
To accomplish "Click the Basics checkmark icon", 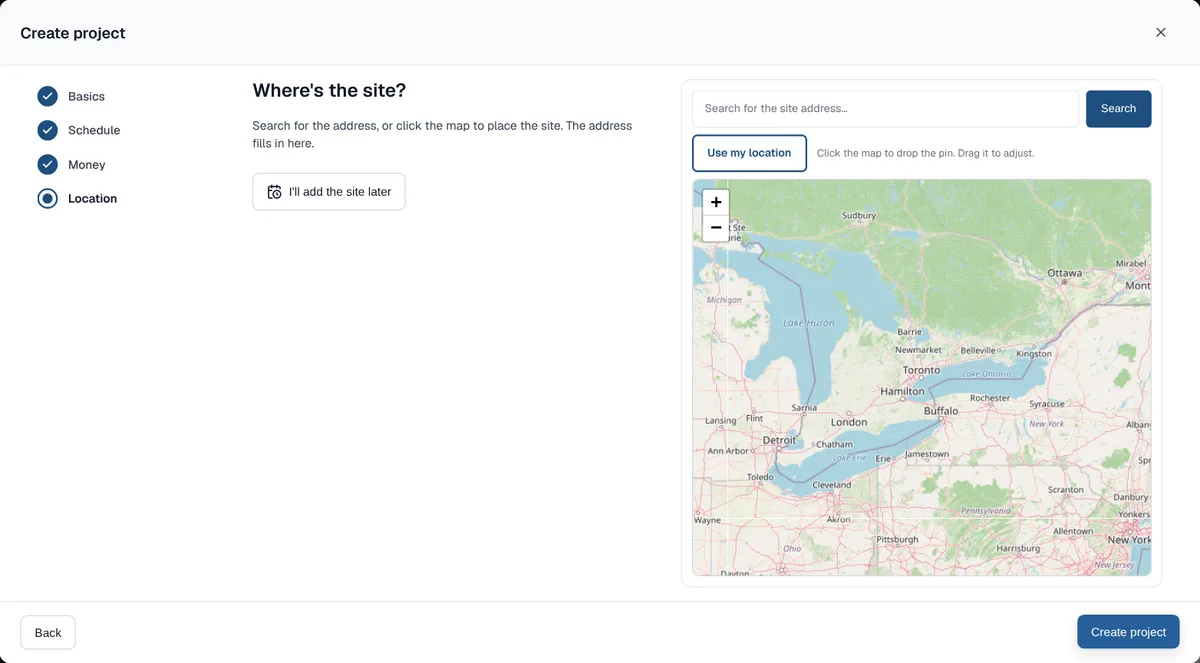I will click(47, 96).
